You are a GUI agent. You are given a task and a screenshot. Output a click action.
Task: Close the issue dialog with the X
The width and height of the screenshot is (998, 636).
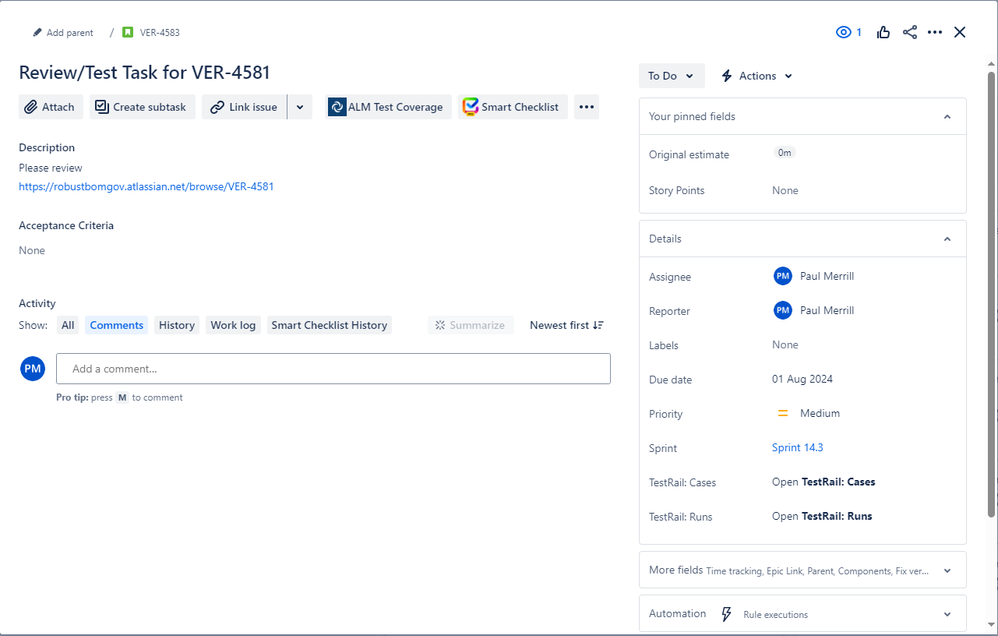(x=960, y=32)
